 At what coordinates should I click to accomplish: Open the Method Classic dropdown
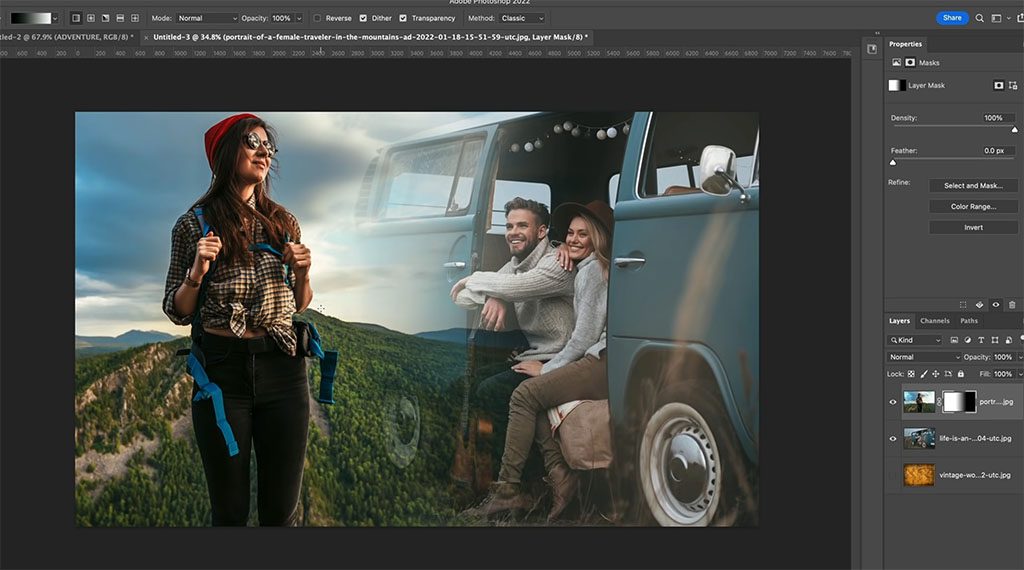(x=522, y=18)
